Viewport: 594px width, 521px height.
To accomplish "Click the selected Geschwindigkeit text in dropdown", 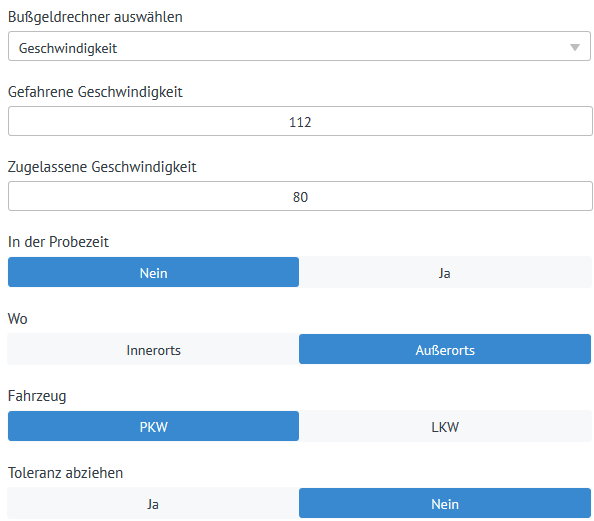I will tap(68, 49).
